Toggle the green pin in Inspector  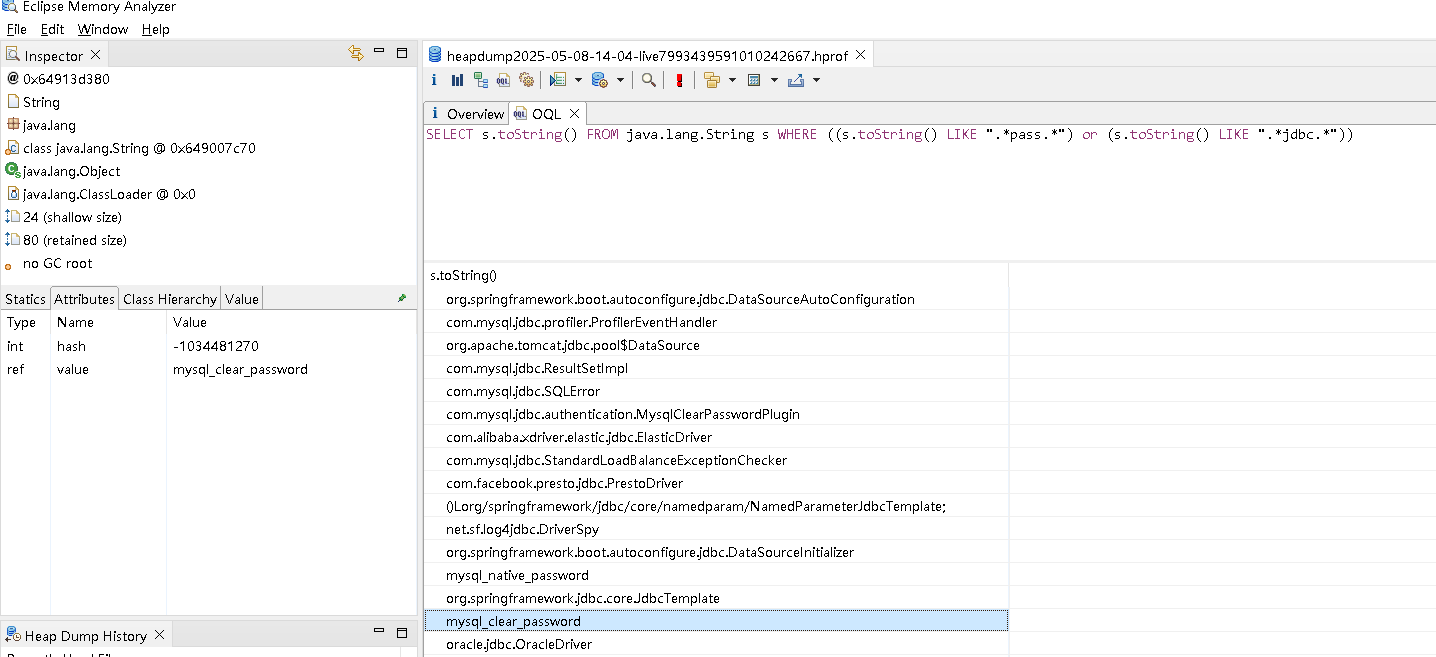tap(402, 298)
